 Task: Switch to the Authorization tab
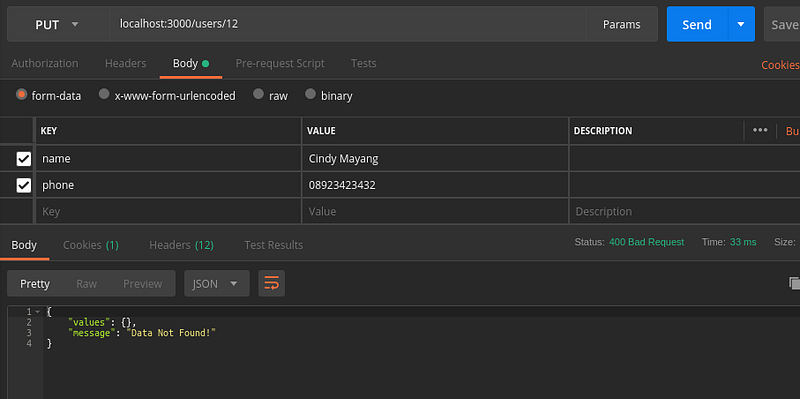[x=45, y=63]
